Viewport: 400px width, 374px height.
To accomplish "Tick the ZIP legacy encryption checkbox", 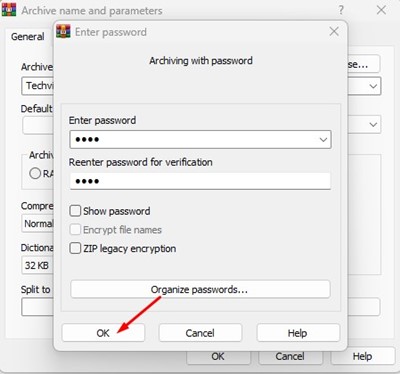I will pyautogui.click(x=75, y=248).
